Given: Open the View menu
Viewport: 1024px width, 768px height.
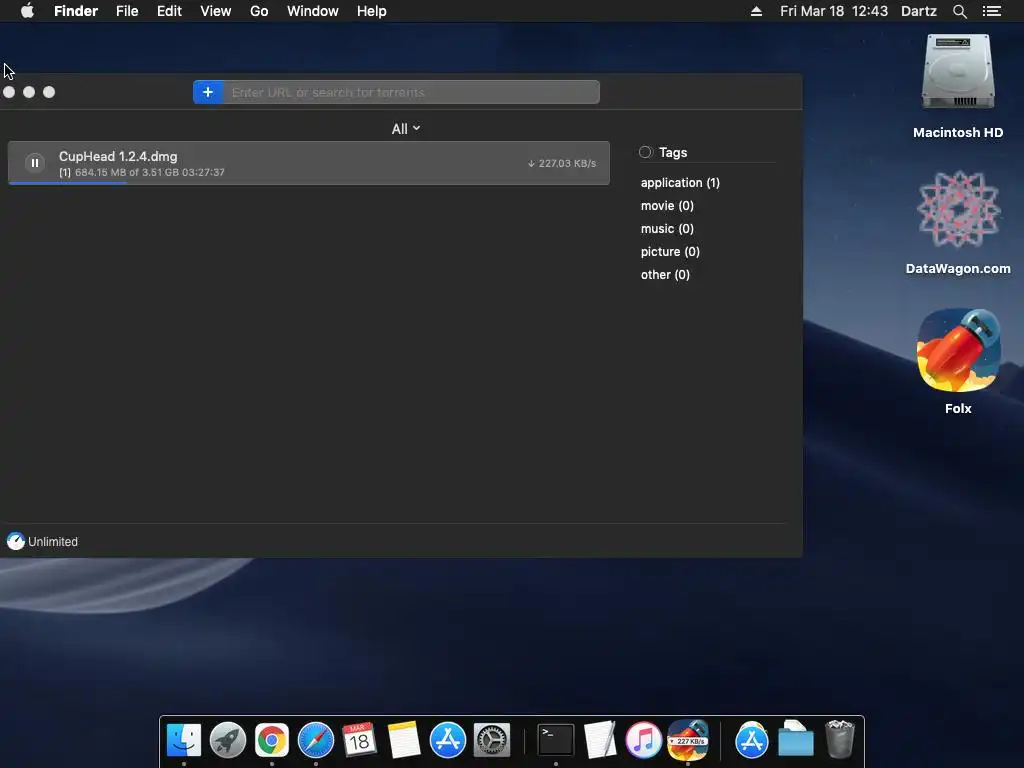Looking at the screenshot, I should pyautogui.click(x=216, y=11).
